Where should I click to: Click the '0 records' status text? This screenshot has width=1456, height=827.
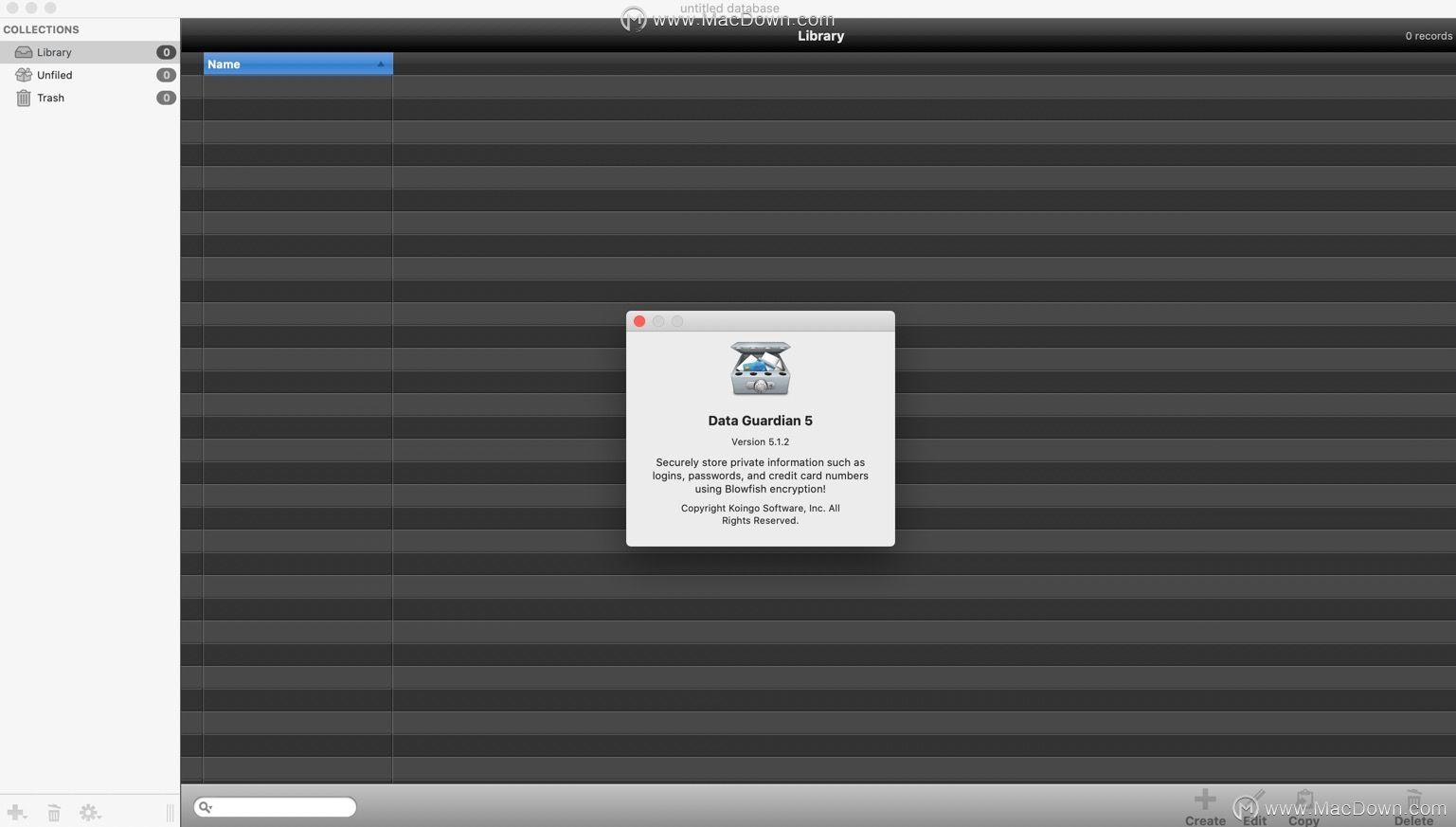[1429, 36]
